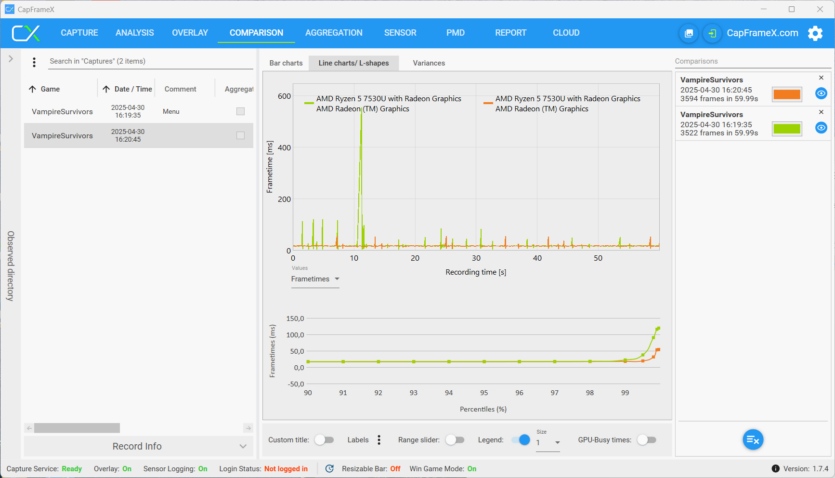835x478 pixels.
Task: Click the Resizable Bar 'Off' status
Action: [395, 468]
